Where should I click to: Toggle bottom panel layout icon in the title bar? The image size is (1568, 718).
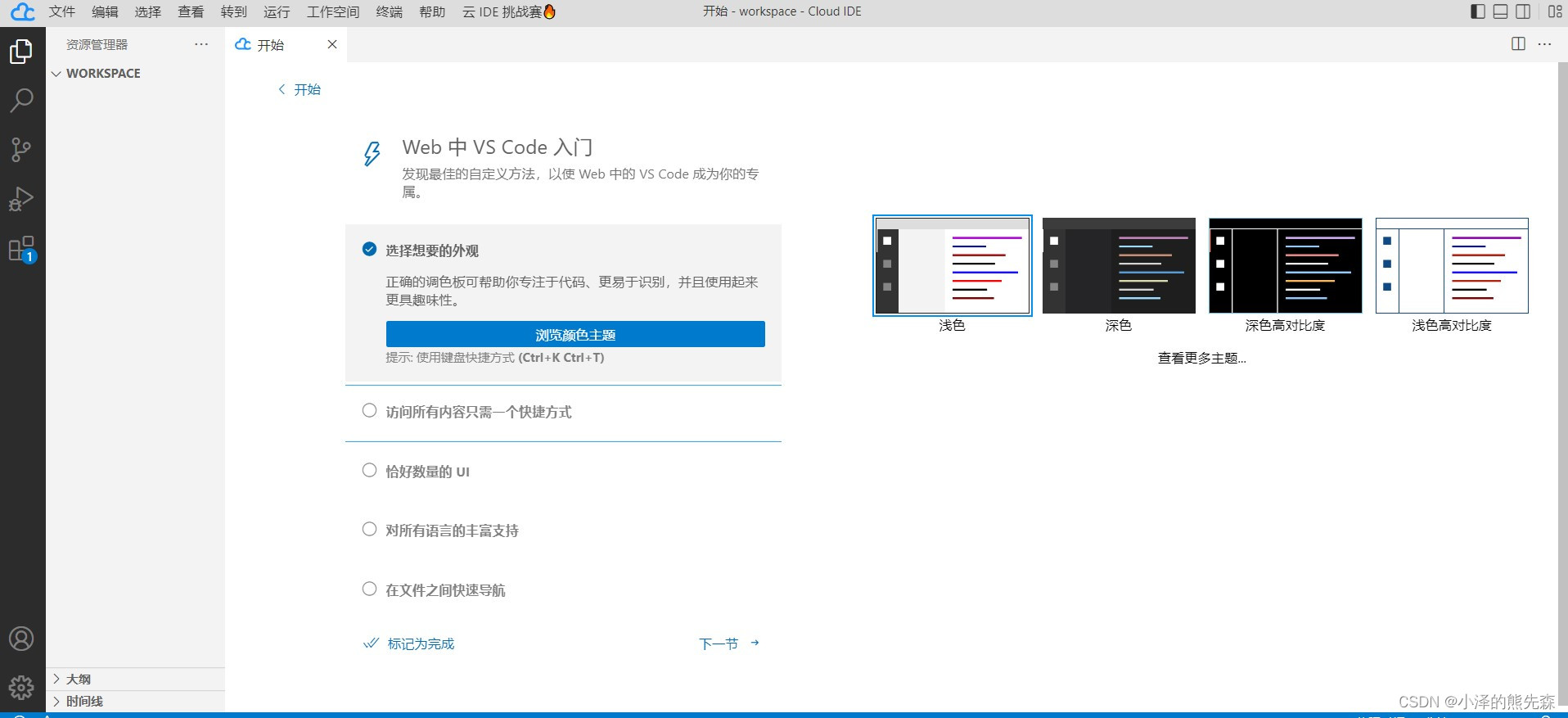1500,11
